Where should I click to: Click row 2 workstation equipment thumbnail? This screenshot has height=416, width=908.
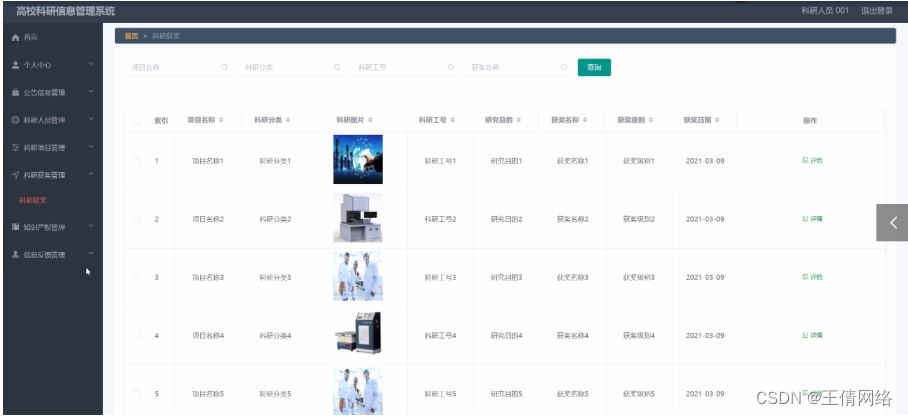point(358,218)
